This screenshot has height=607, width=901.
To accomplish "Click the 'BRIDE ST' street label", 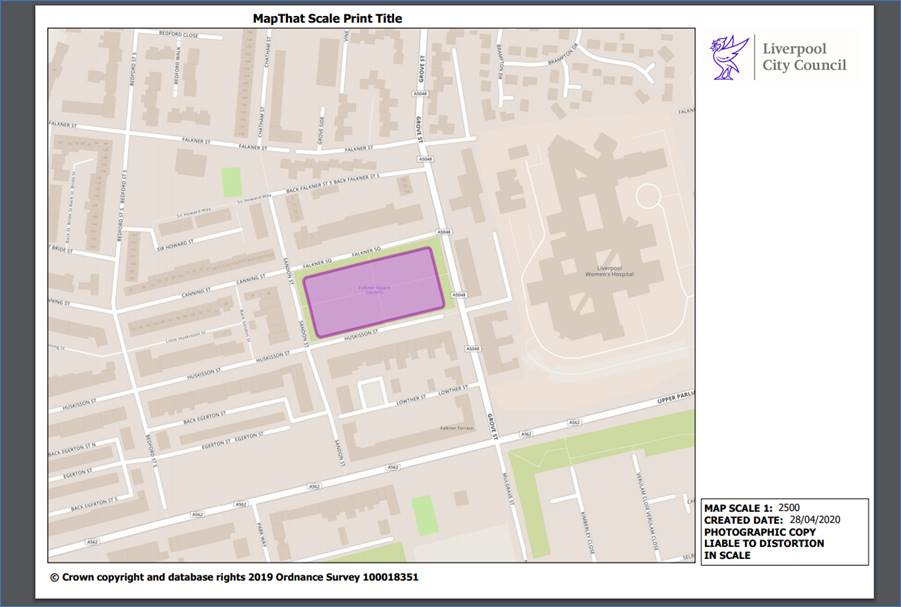I will tap(62, 249).
